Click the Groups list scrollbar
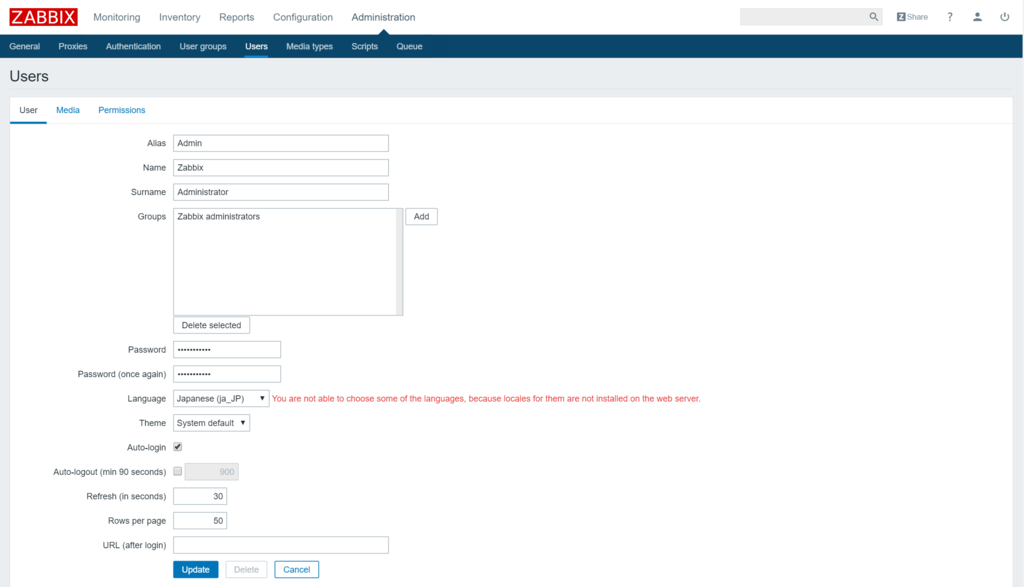The image size is (1024, 587). pyautogui.click(x=399, y=262)
